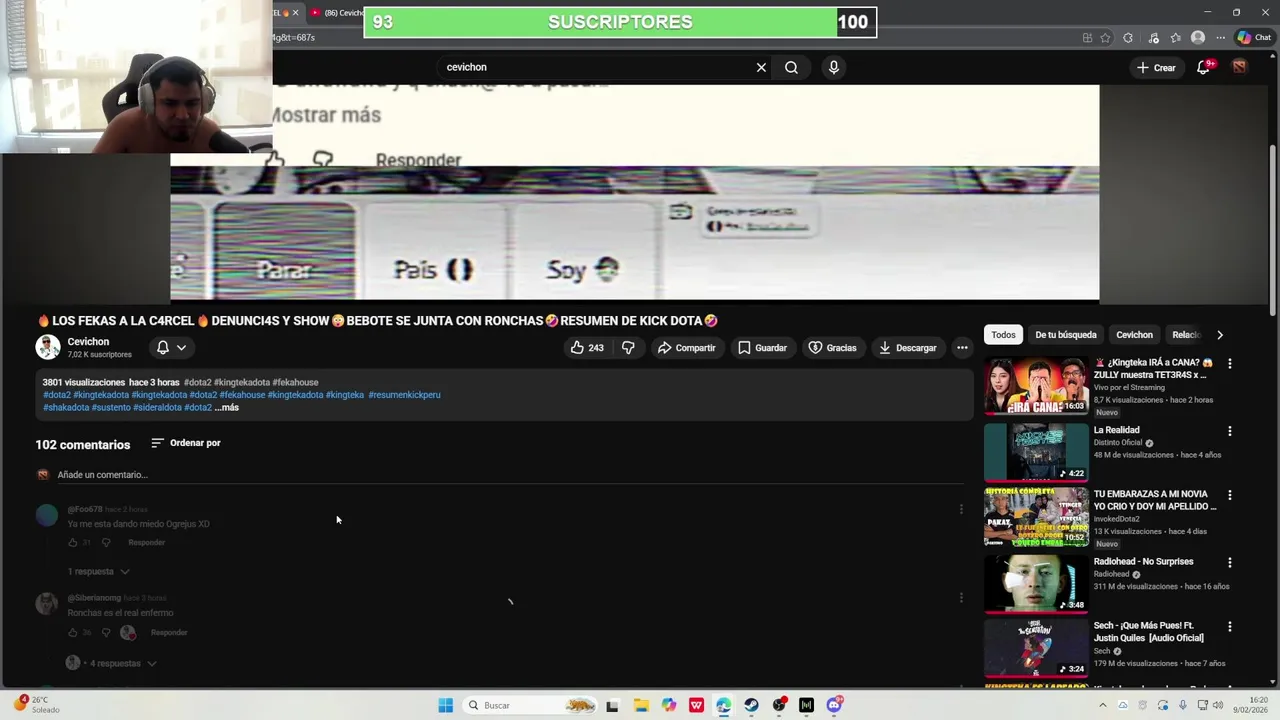Open Windows Start menu
The height and width of the screenshot is (720, 1280).
446,705
